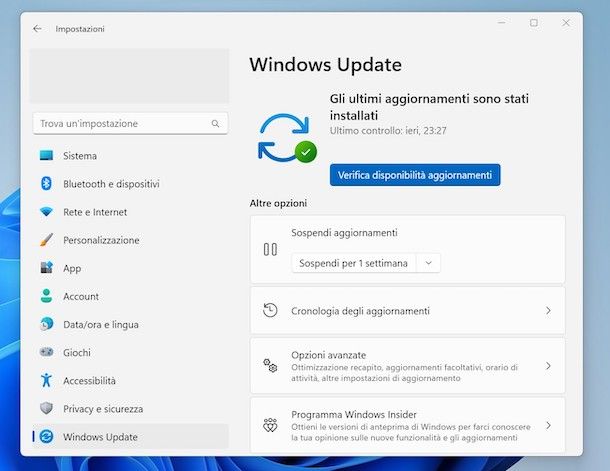Go to Rete e Internet
The image size is (610, 471).
[130, 212]
